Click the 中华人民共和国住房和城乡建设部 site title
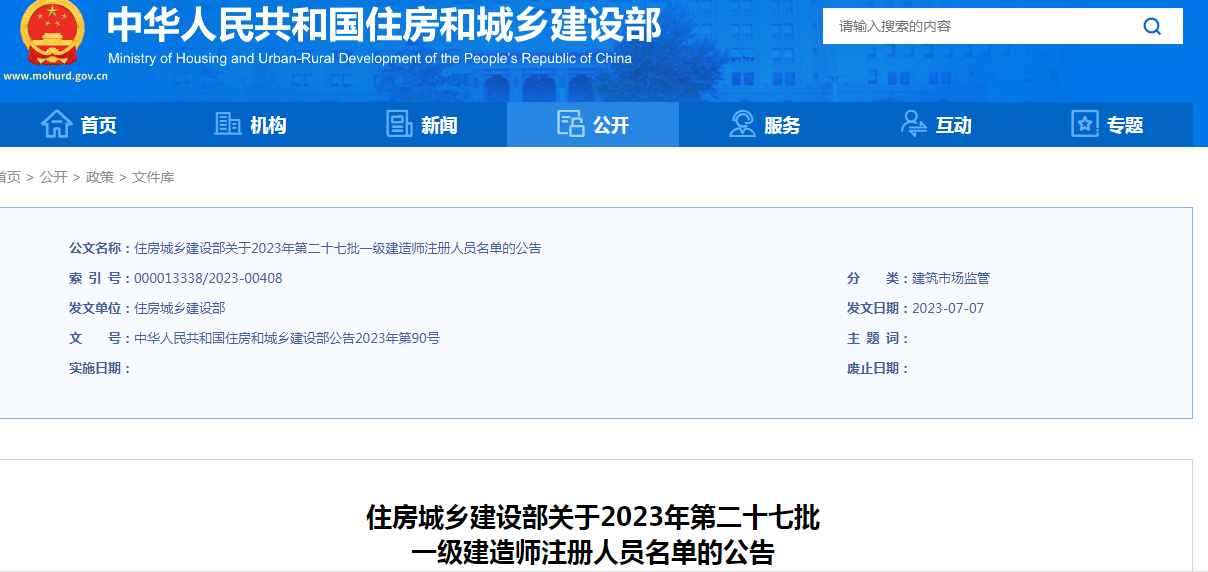This screenshot has height=572, width=1208. point(384,25)
